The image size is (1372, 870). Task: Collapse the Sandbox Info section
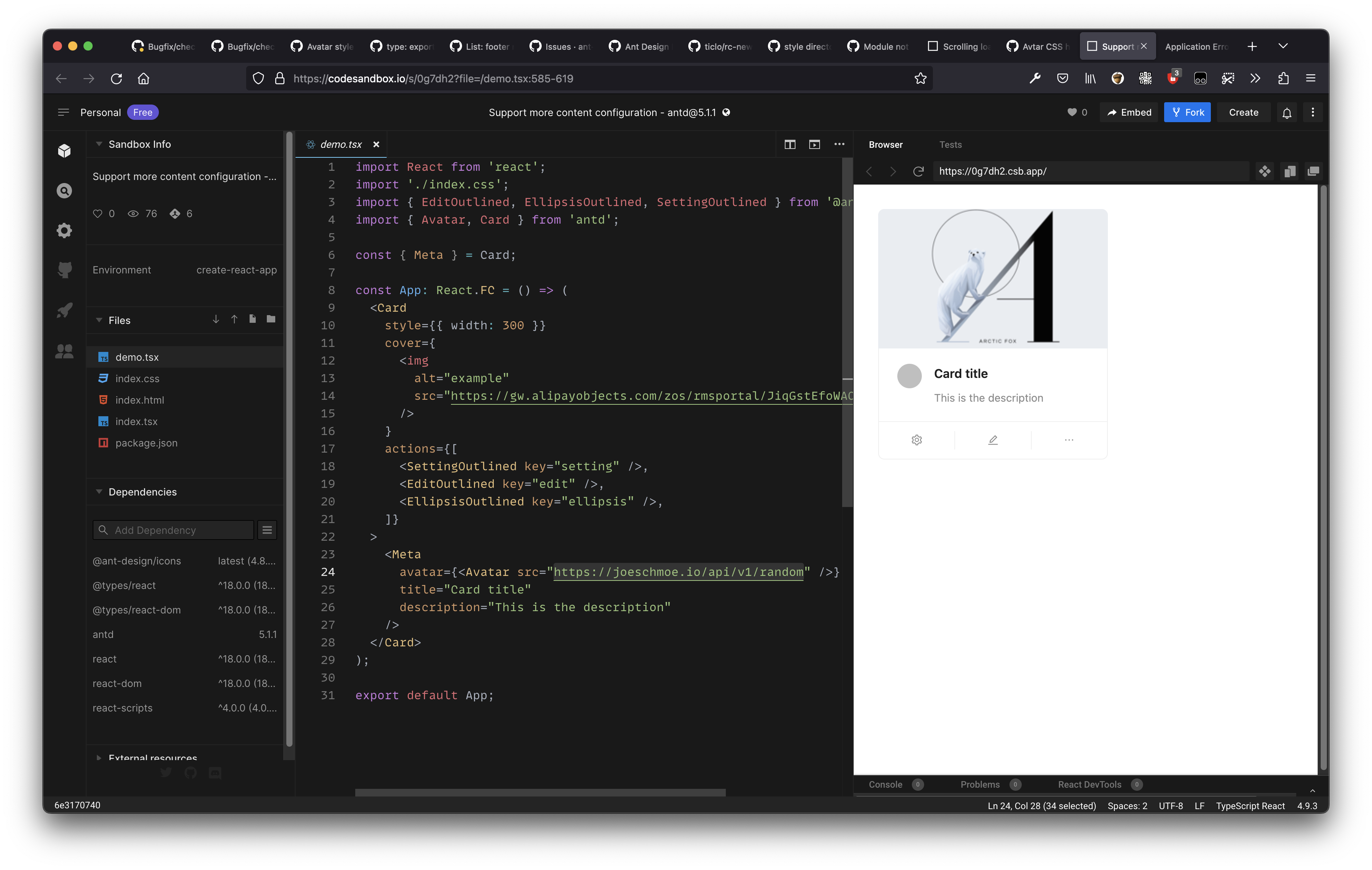point(98,144)
